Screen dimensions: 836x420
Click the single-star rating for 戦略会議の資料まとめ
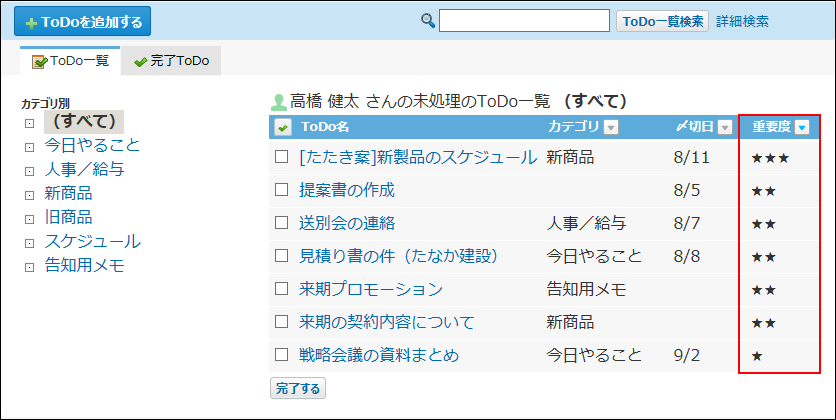757,356
